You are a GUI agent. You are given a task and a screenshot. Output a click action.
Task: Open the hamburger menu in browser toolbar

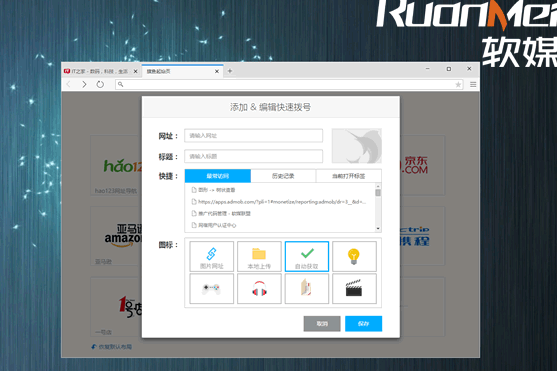473,84
